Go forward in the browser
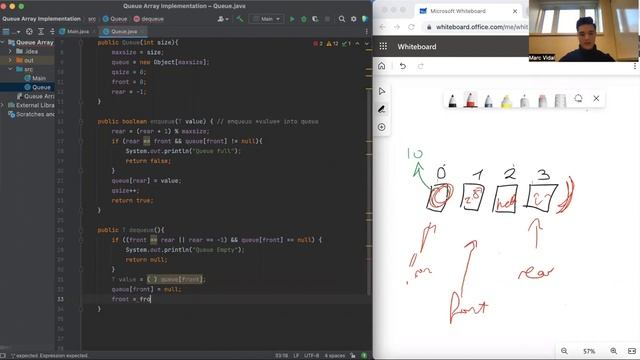Screen dimensions: 640x360 click(x=397, y=27)
